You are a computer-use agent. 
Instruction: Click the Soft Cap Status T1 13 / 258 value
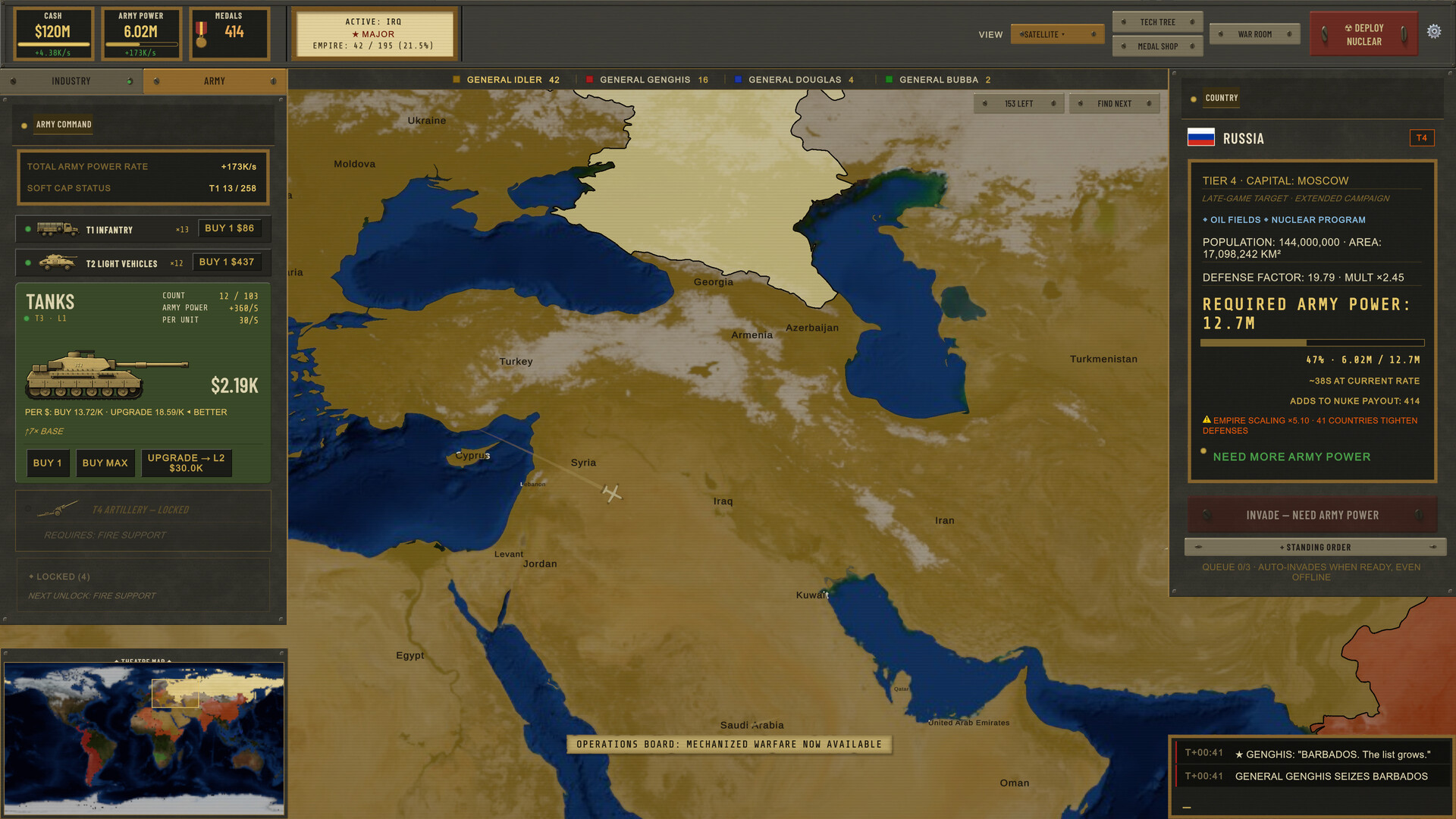coord(232,188)
